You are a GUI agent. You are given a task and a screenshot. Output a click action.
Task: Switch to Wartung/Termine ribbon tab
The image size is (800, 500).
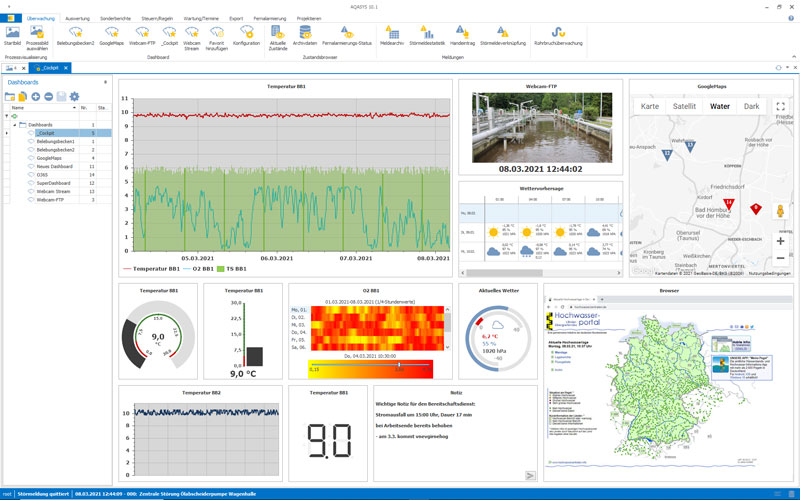pyautogui.click(x=201, y=18)
